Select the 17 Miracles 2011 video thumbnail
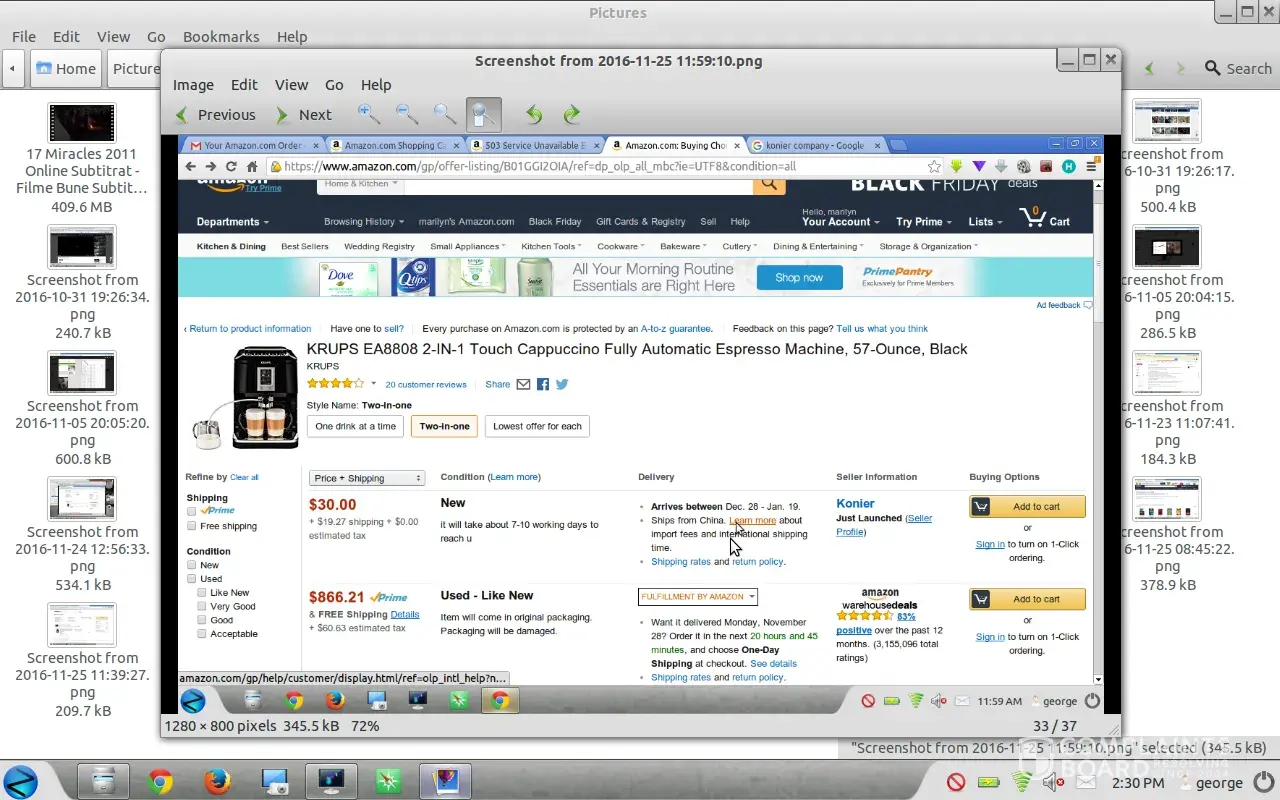The image size is (1280, 800). coord(82,122)
